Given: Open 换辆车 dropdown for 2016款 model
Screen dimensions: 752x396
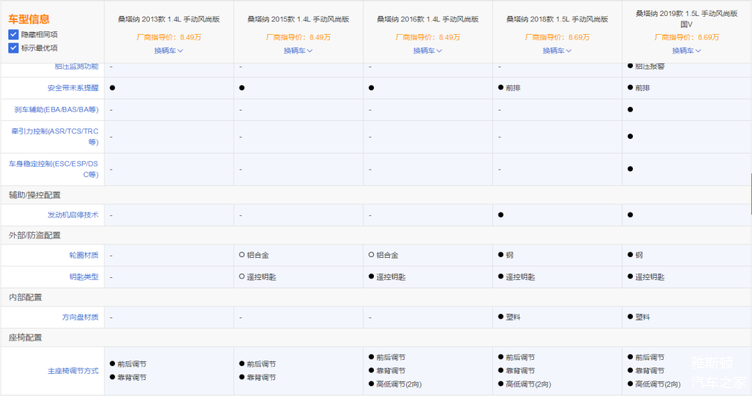Looking at the screenshot, I should (428, 50).
